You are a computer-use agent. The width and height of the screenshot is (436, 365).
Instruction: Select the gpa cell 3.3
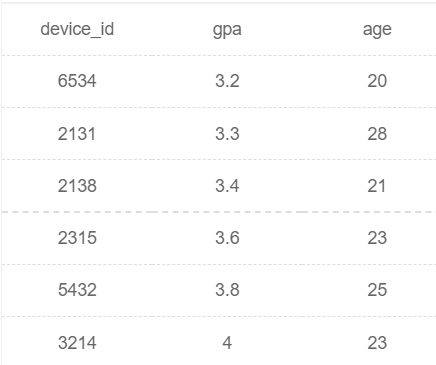click(x=227, y=134)
